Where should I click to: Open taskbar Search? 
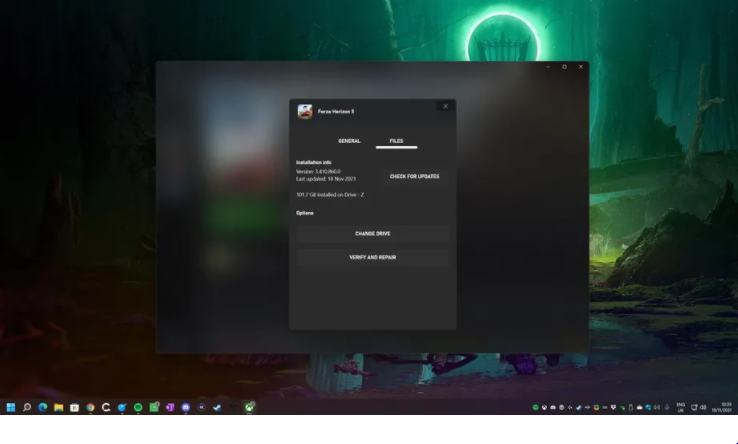(27, 407)
